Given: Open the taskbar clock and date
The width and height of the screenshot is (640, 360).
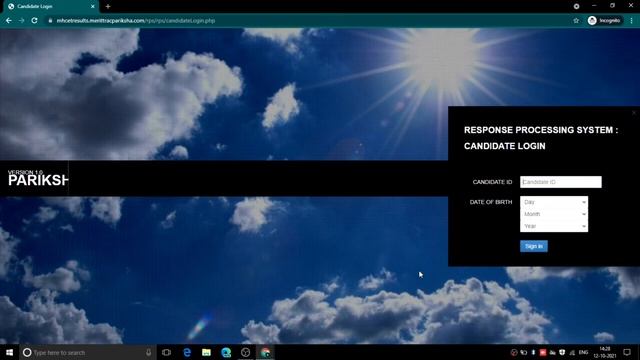Looking at the screenshot, I should point(605,352).
